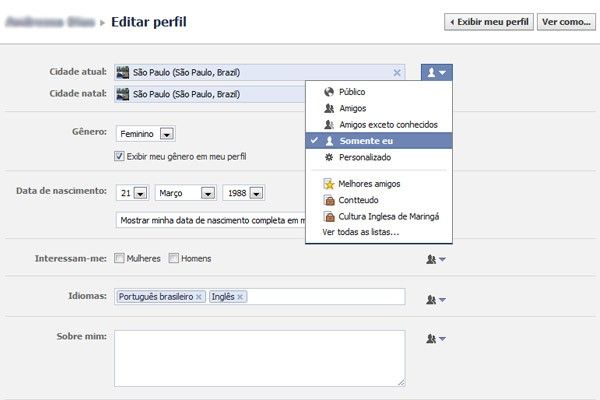Click checkmark beside Somente eu
Screen dimensions: 600x400
tap(314, 140)
